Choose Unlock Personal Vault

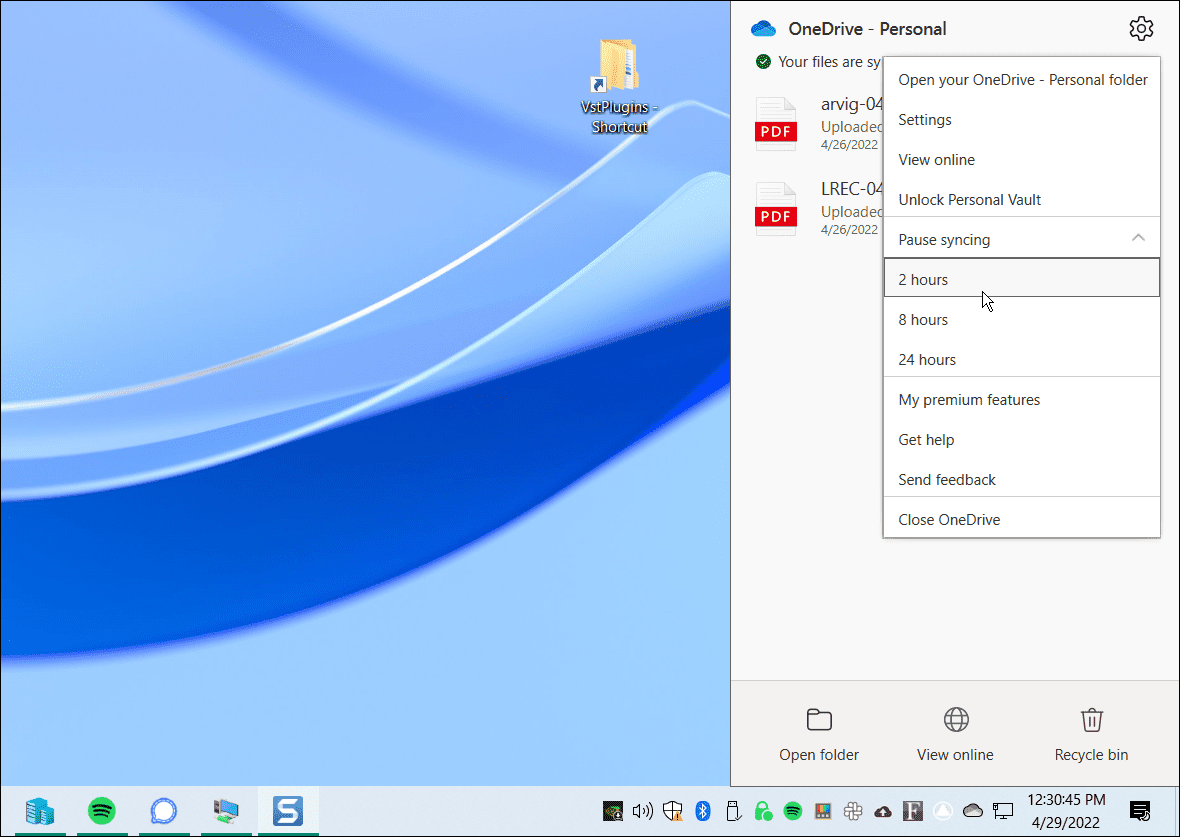pos(1022,199)
